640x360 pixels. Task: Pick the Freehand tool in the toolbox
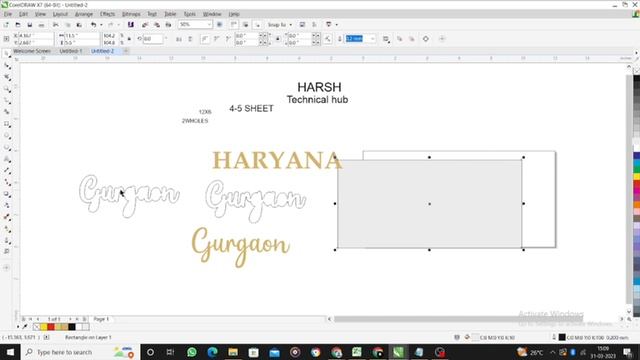pyautogui.click(x=7, y=100)
